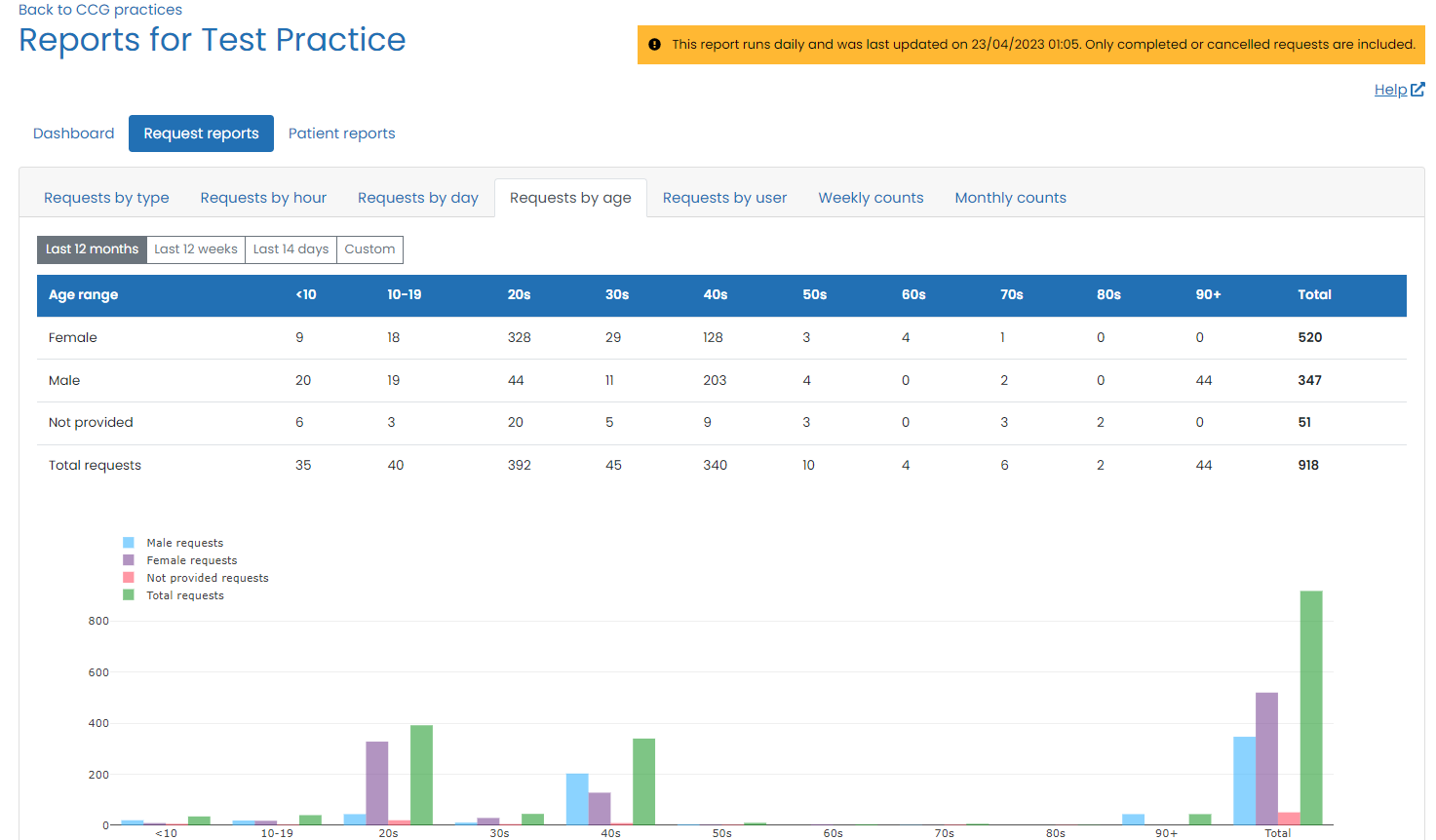Switch to the Weekly counts tab
1436x840 pixels.
coord(871,198)
